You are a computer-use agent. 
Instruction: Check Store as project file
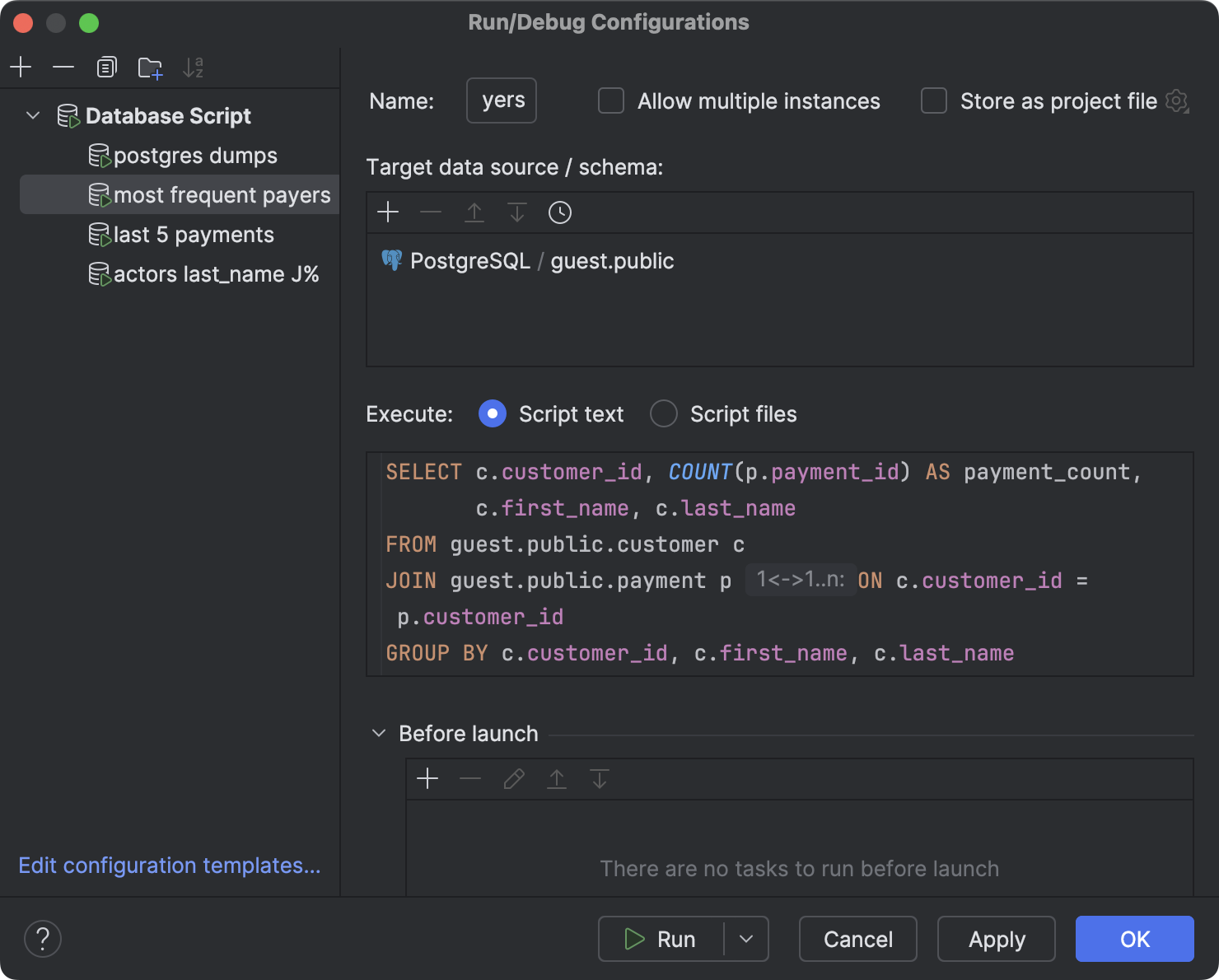[x=934, y=101]
